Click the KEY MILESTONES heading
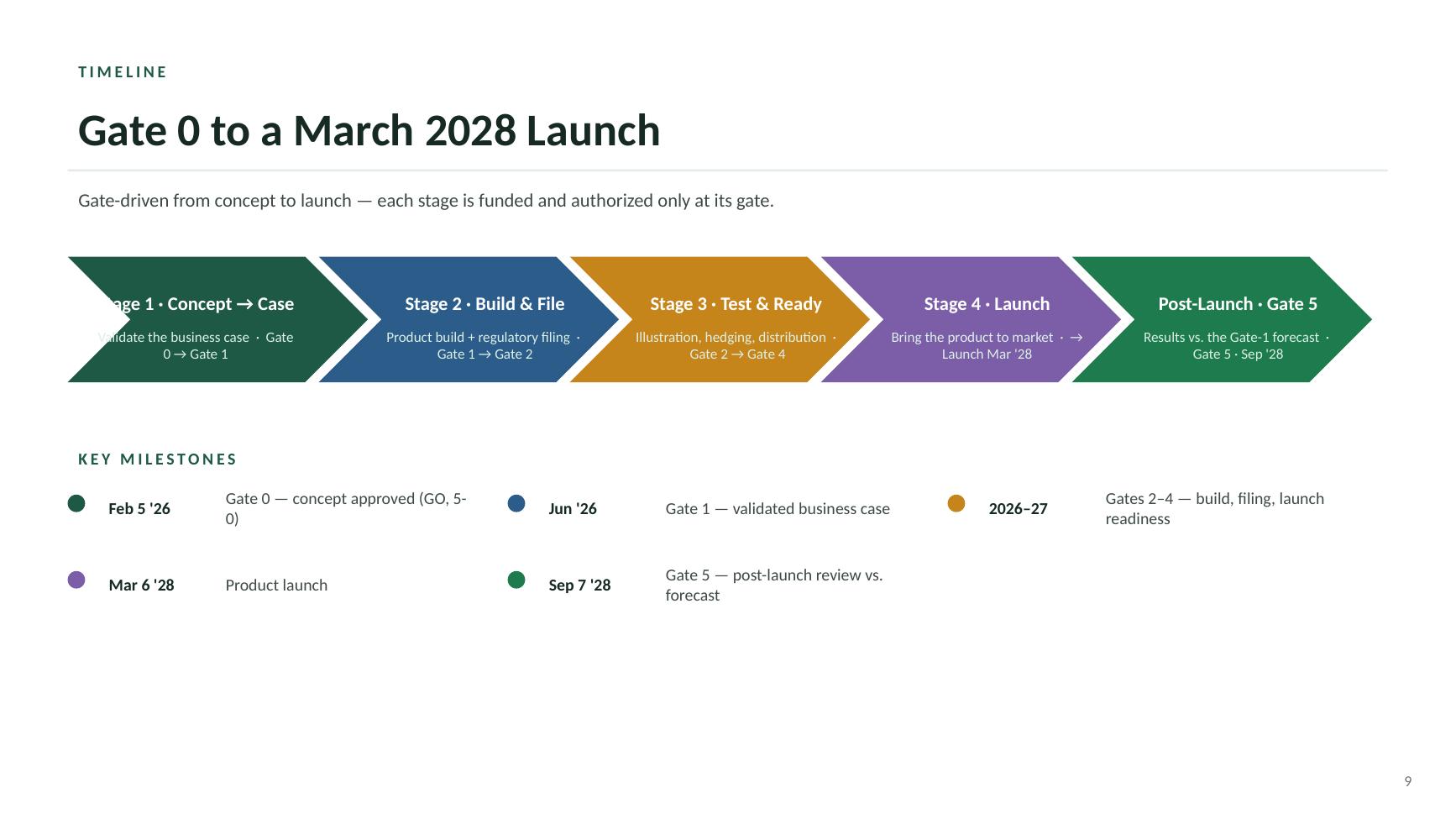 158,459
